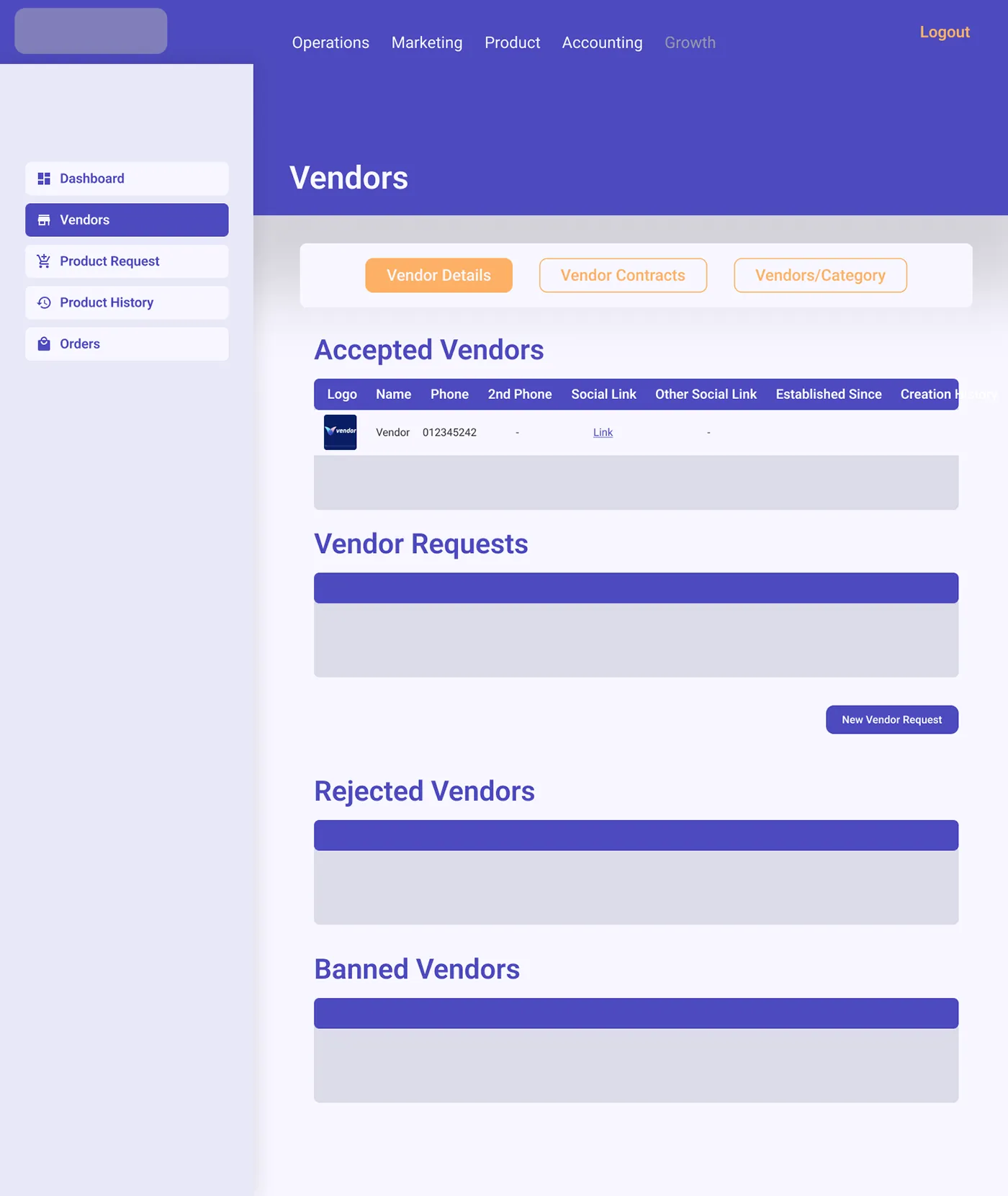Open the Product top menu
The image size is (1008, 1196).
click(x=513, y=42)
